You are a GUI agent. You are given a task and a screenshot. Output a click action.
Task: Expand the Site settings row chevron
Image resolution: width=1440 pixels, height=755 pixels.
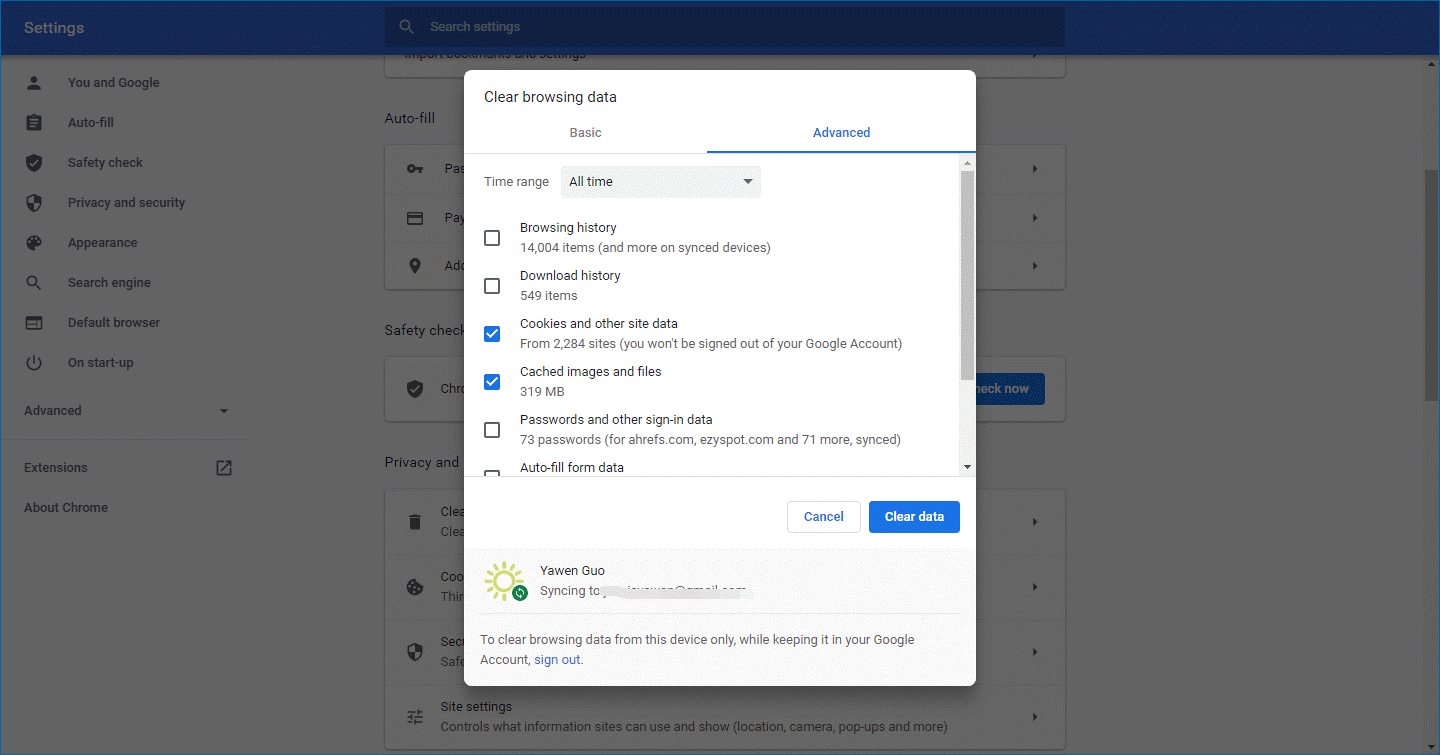[x=1034, y=716]
